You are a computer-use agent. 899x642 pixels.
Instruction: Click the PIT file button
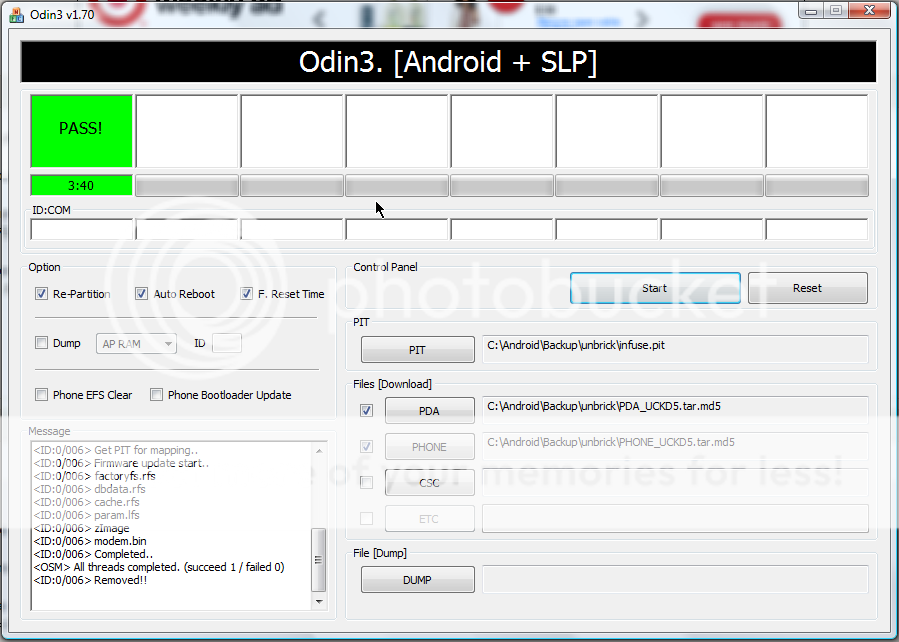coord(417,350)
